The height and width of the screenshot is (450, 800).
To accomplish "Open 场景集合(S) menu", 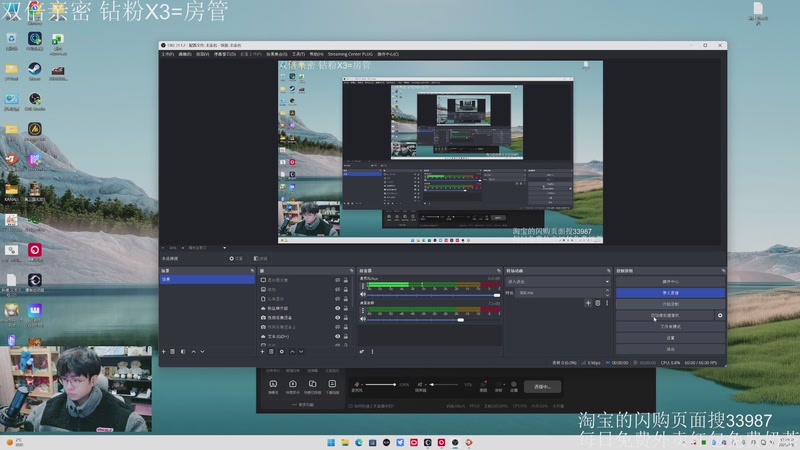I will (x=277, y=54).
